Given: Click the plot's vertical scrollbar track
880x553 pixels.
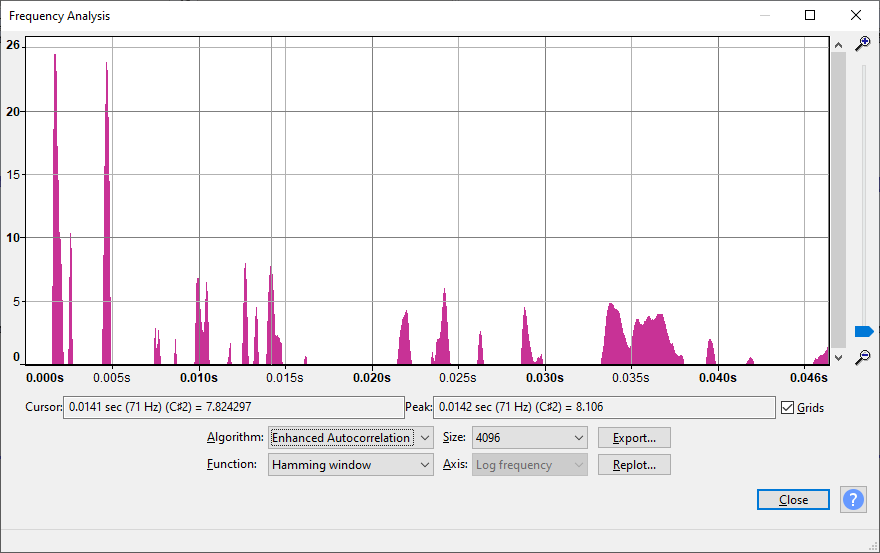Looking at the screenshot, I should pyautogui.click(x=838, y=200).
